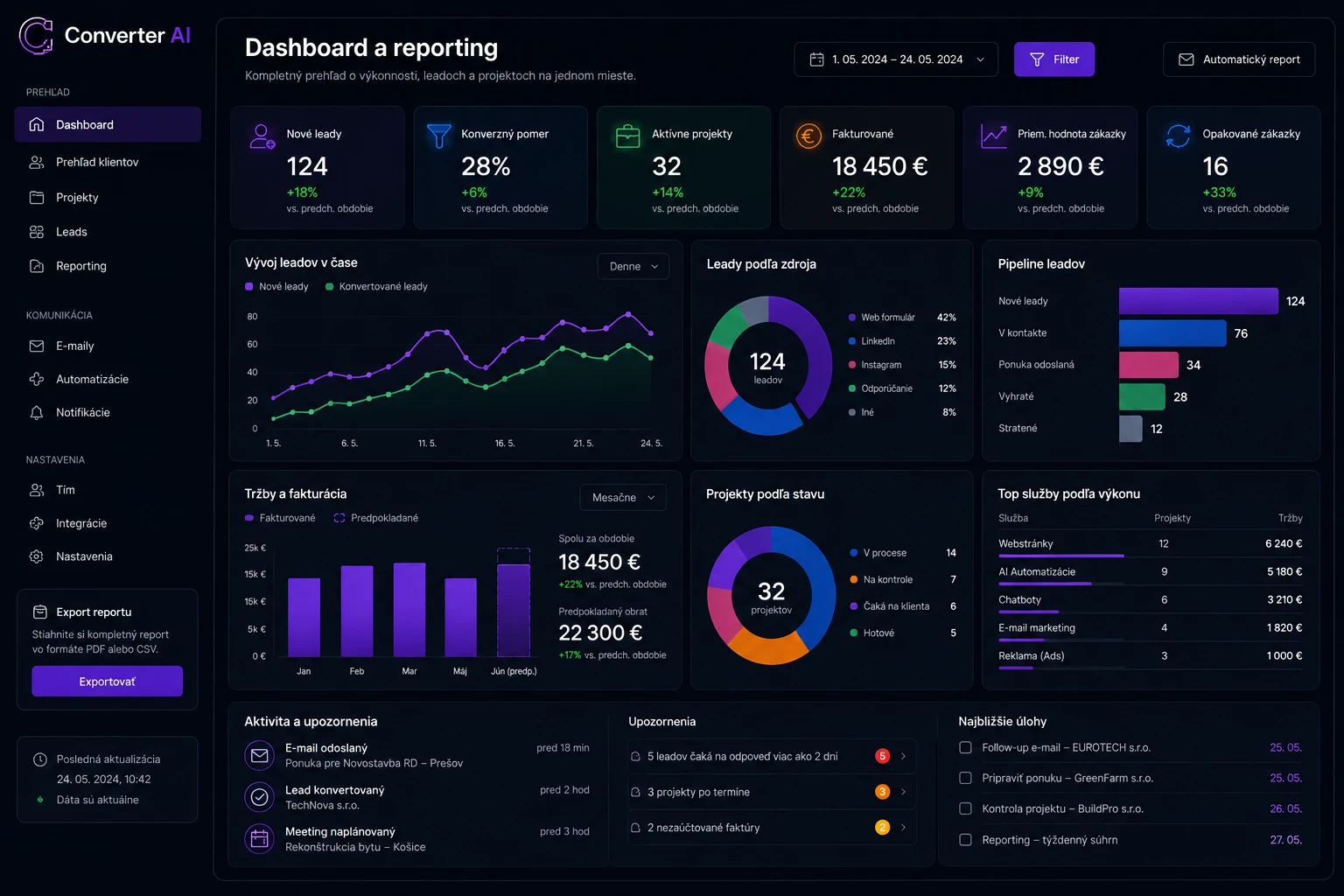Click the Jún (predp.) dashed revenue bar

(x=514, y=602)
